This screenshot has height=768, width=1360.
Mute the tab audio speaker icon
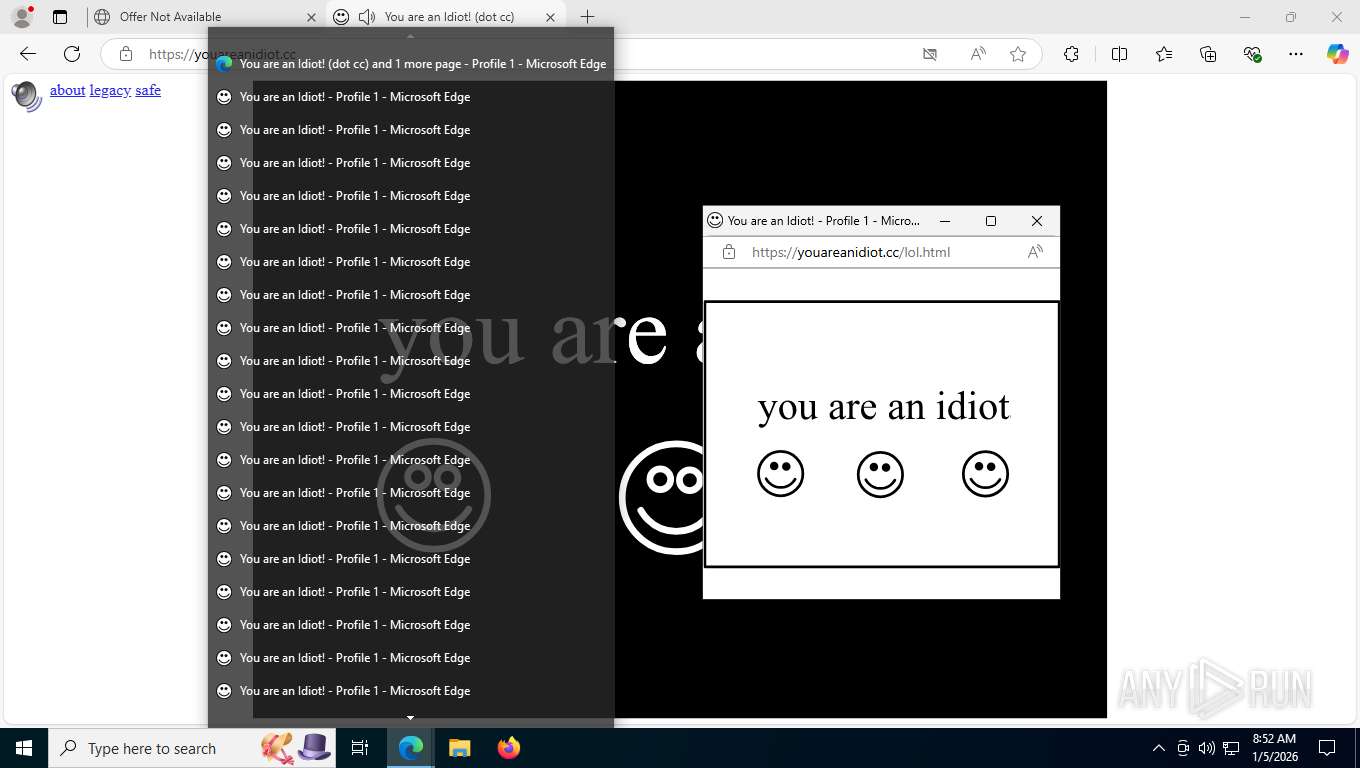click(367, 17)
